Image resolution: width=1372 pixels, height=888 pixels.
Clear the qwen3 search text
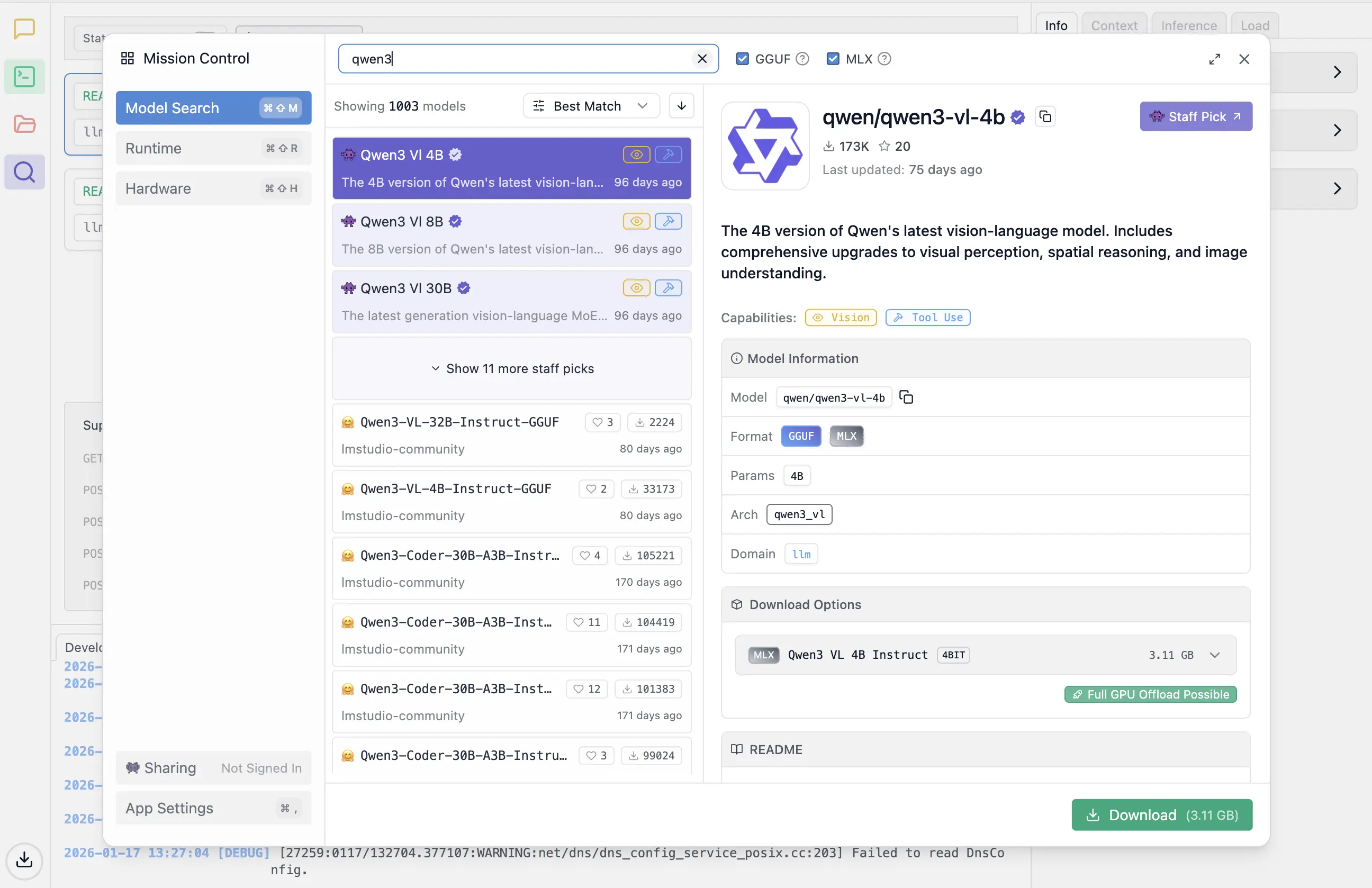[x=702, y=59]
